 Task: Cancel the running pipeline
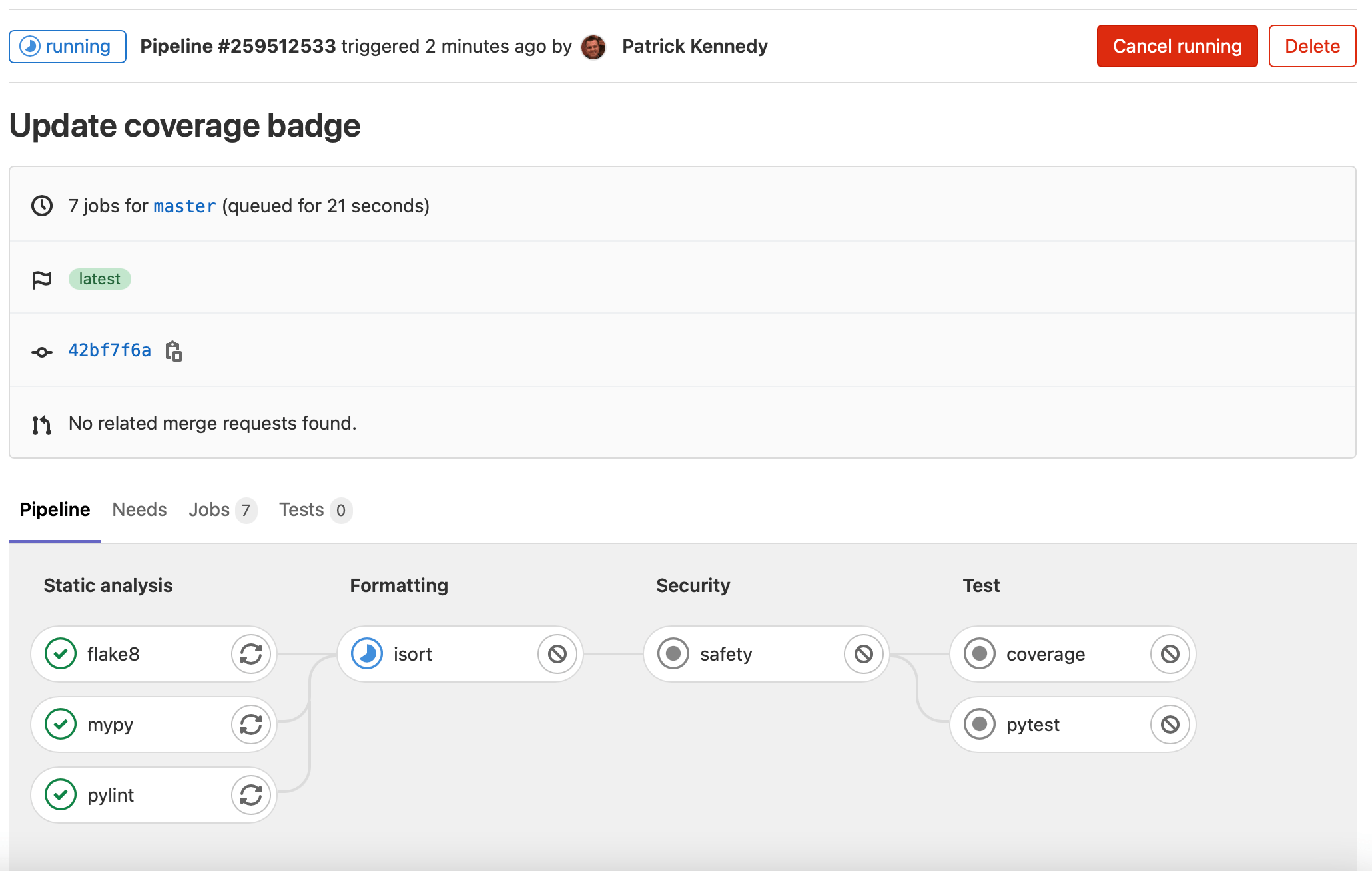click(x=1176, y=46)
